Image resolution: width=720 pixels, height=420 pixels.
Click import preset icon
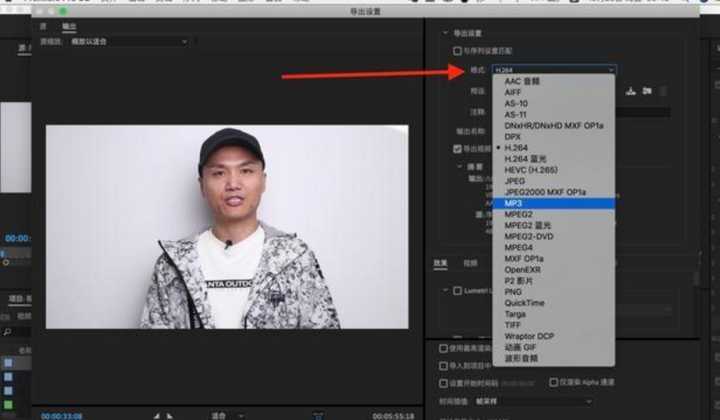point(647,91)
